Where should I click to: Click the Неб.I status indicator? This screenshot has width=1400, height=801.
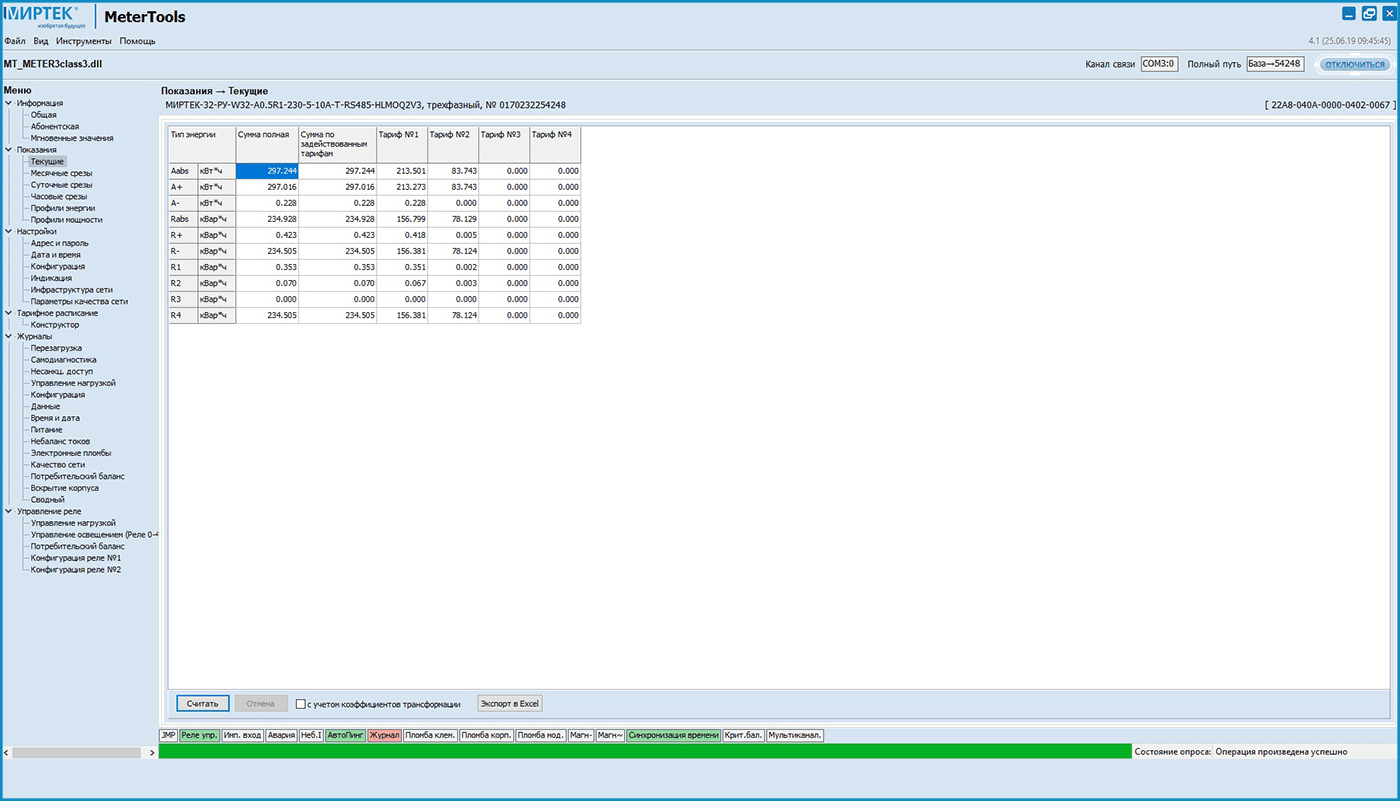pyautogui.click(x=311, y=735)
